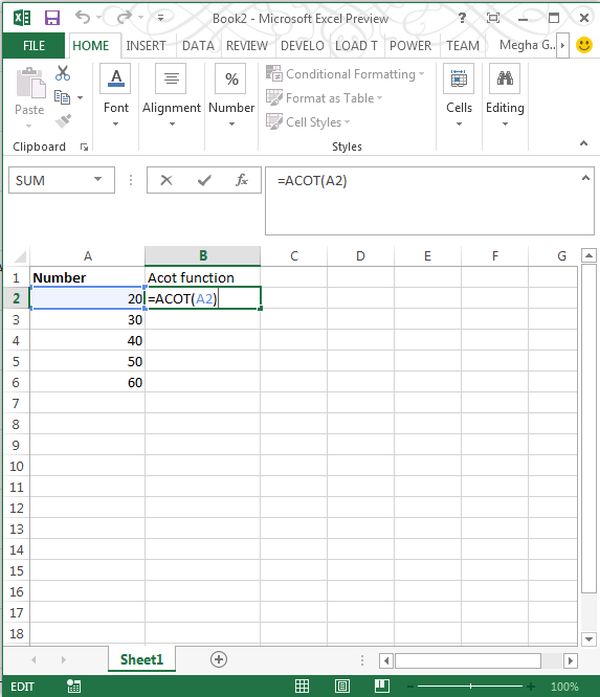Switch to the INSERT tab
Screen dimensions: 600x697
click(146, 45)
